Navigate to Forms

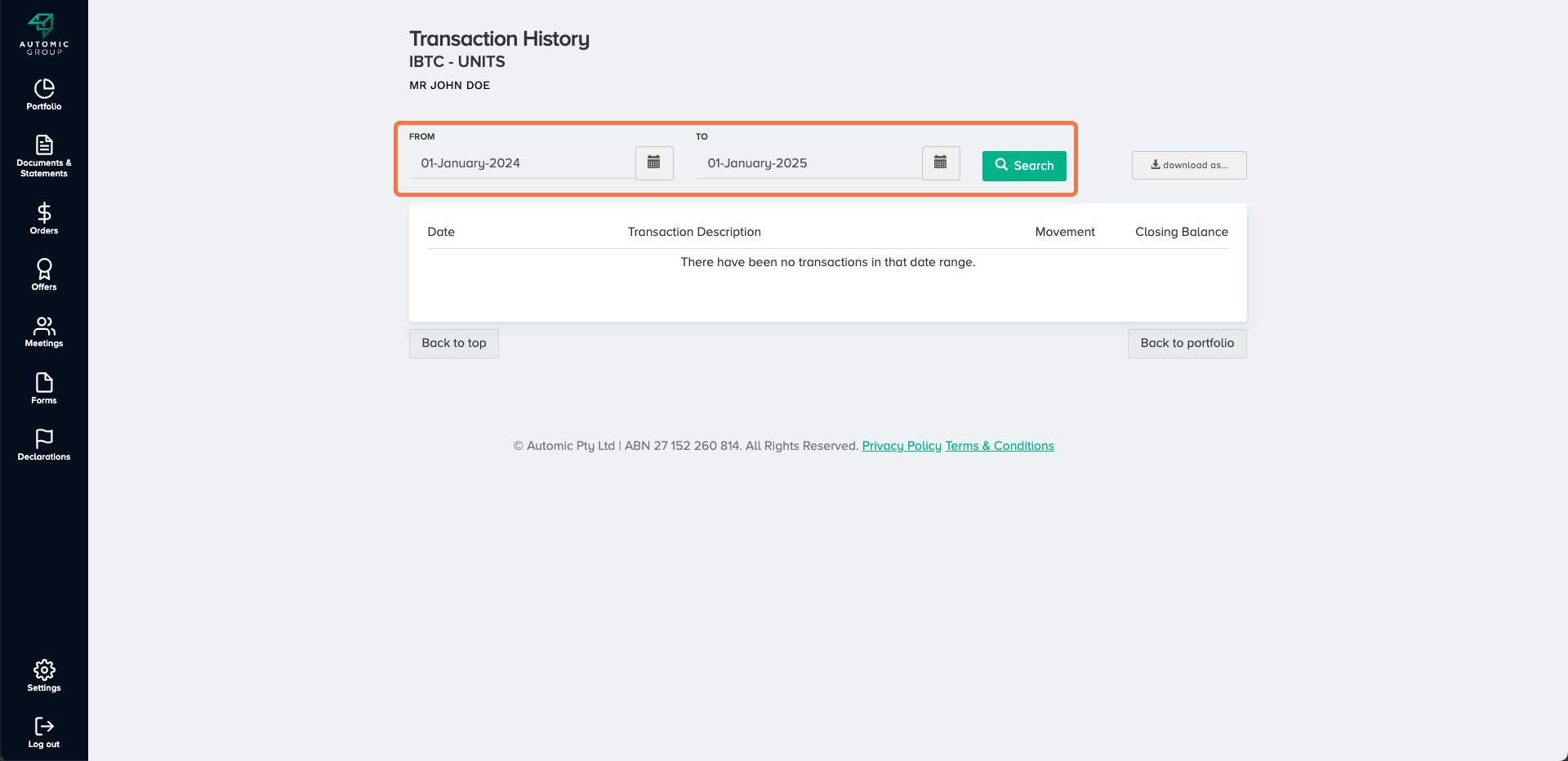44,389
